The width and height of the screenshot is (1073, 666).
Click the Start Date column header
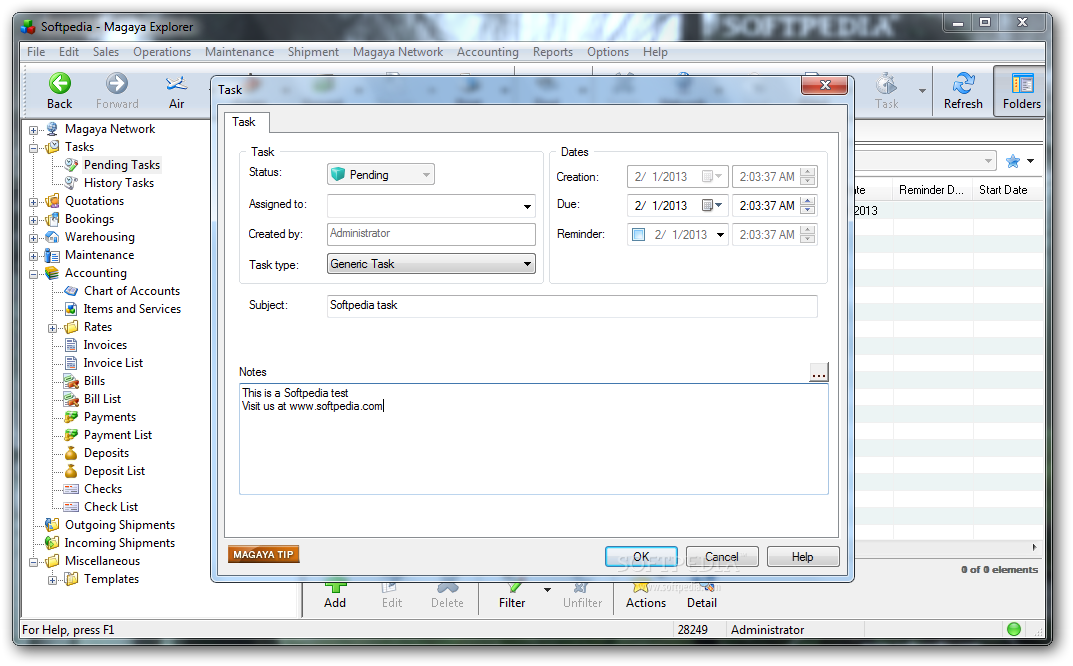point(1003,190)
